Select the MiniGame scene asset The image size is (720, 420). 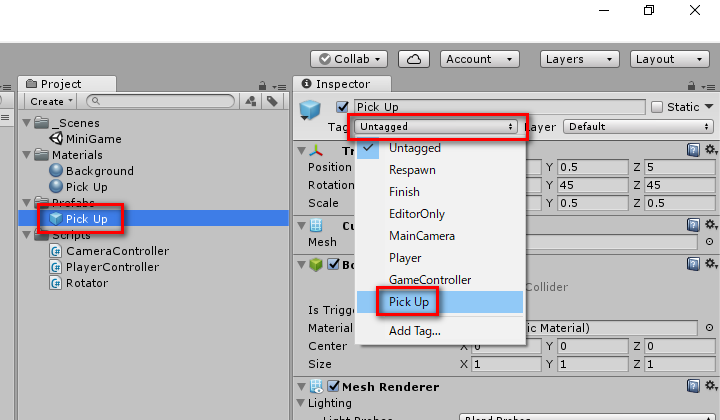tap(85, 139)
